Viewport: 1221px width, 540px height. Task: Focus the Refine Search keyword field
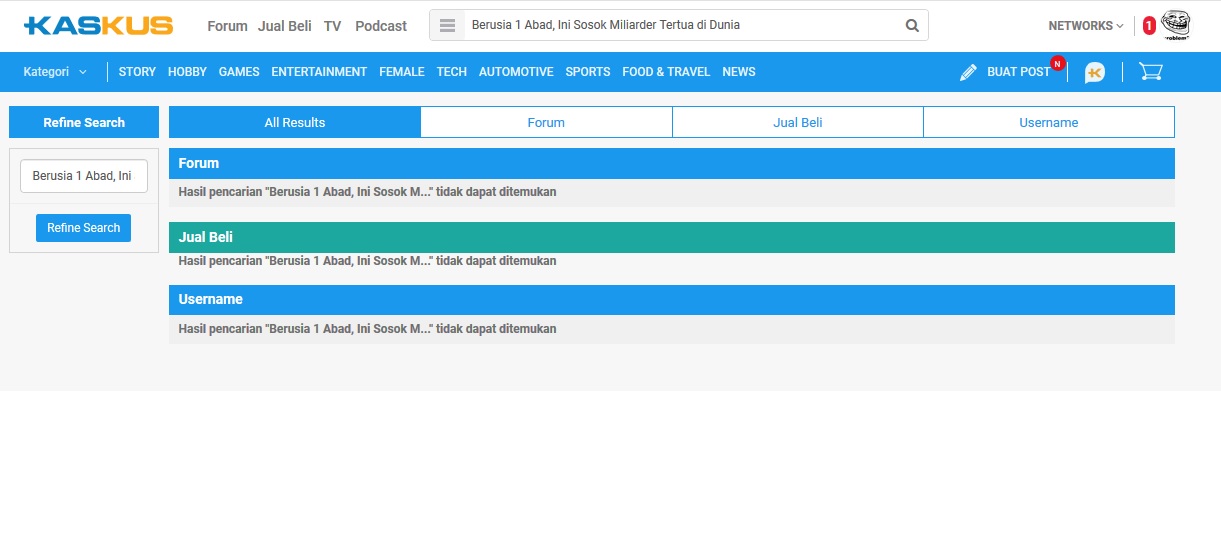pos(84,176)
